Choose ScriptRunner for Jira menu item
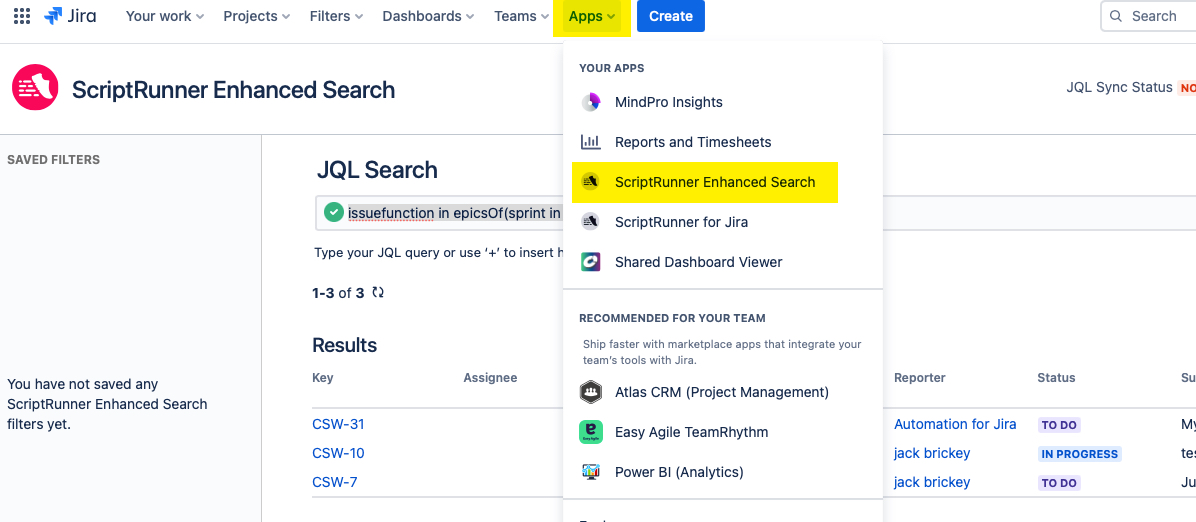The height and width of the screenshot is (522, 1196). (x=681, y=222)
